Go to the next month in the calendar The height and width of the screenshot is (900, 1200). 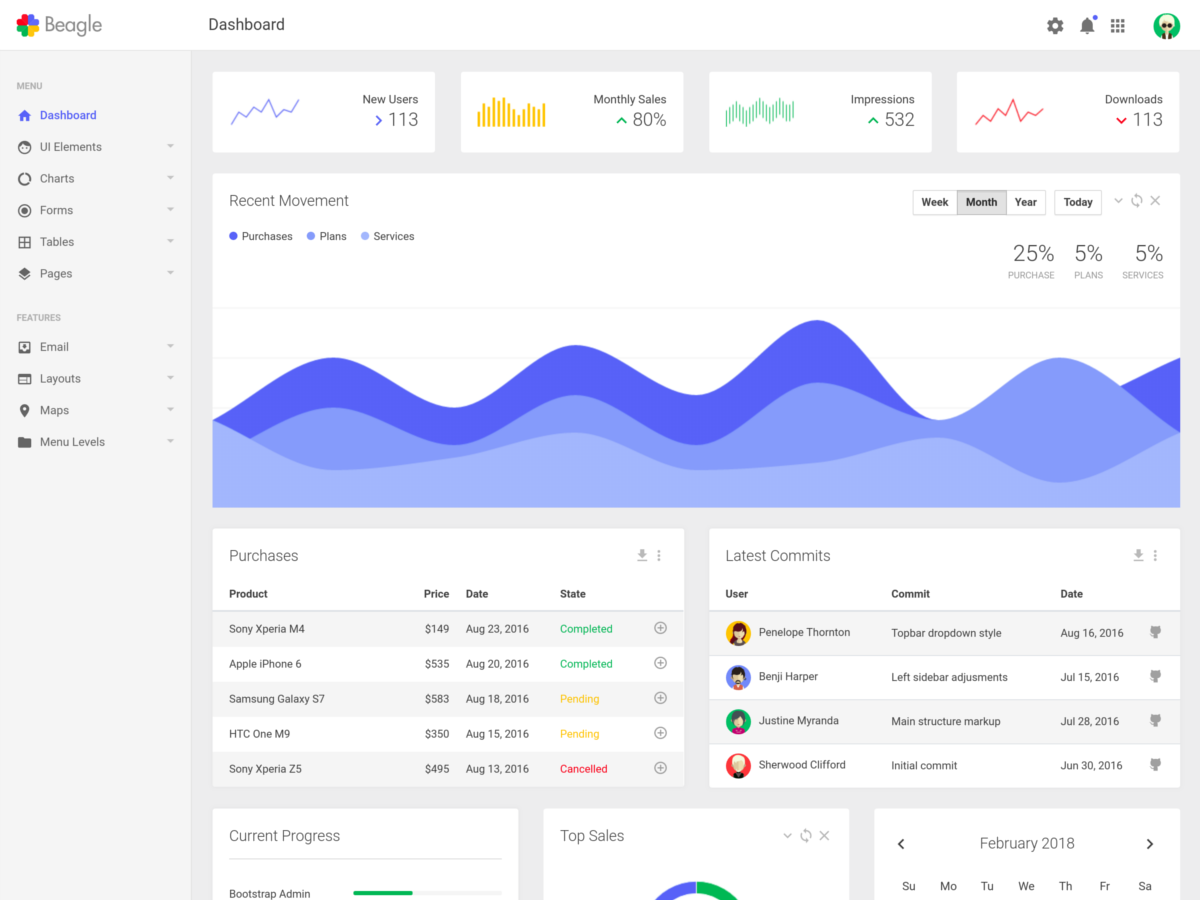click(x=1150, y=843)
